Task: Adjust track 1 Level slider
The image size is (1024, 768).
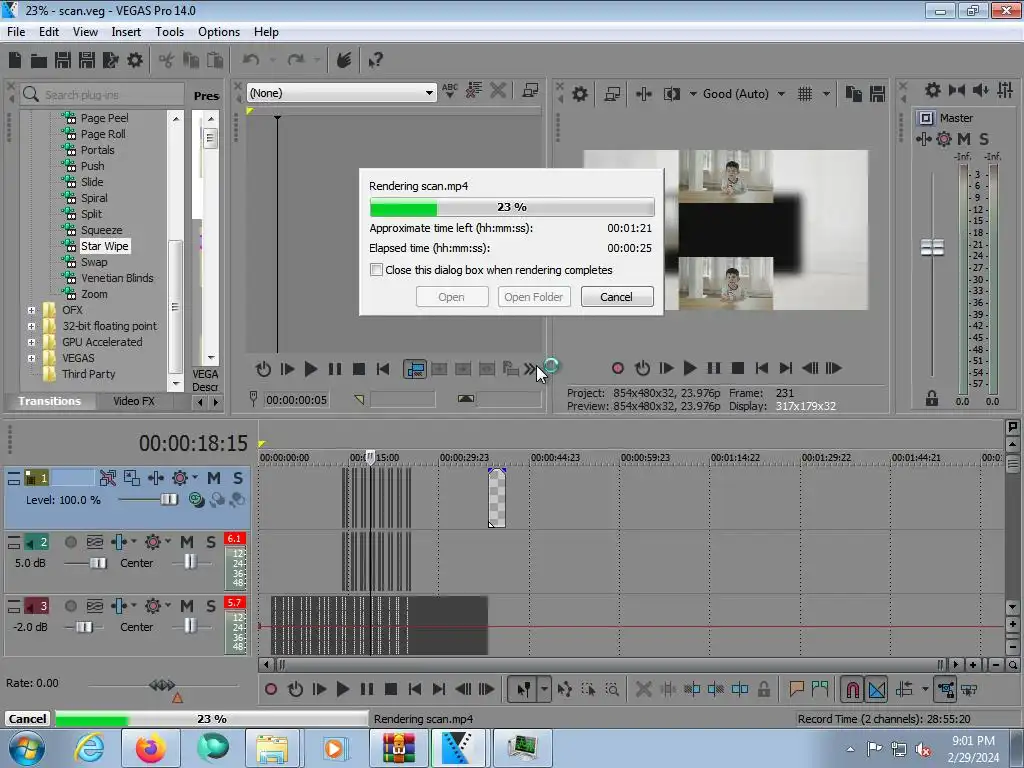Action: click(x=168, y=500)
